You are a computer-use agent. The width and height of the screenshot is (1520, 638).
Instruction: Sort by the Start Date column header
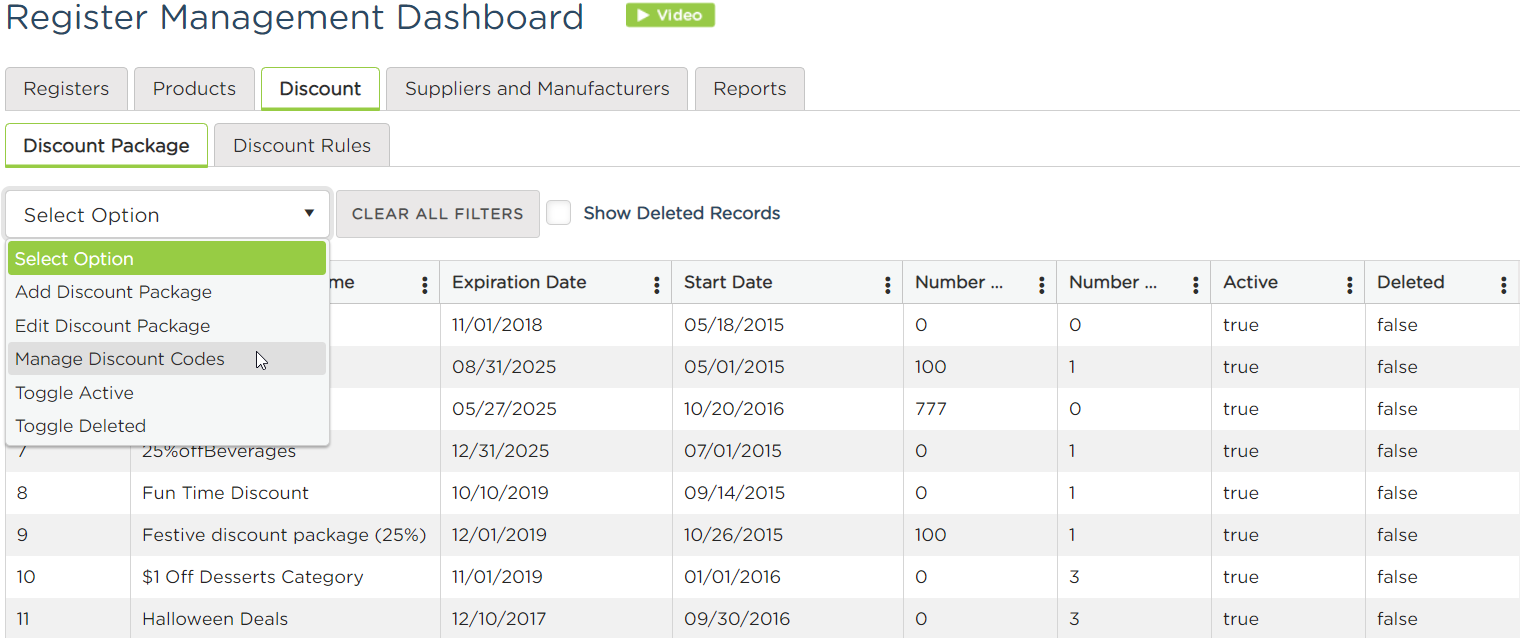coord(728,282)
